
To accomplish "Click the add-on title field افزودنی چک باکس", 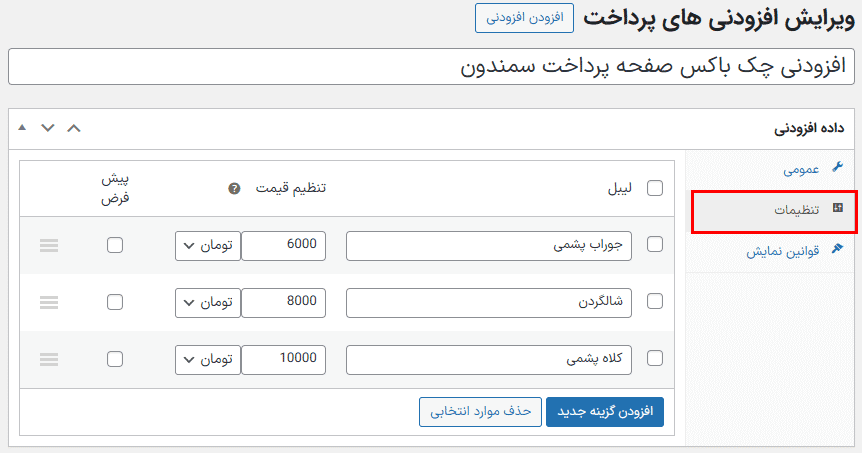I will 432,67.
